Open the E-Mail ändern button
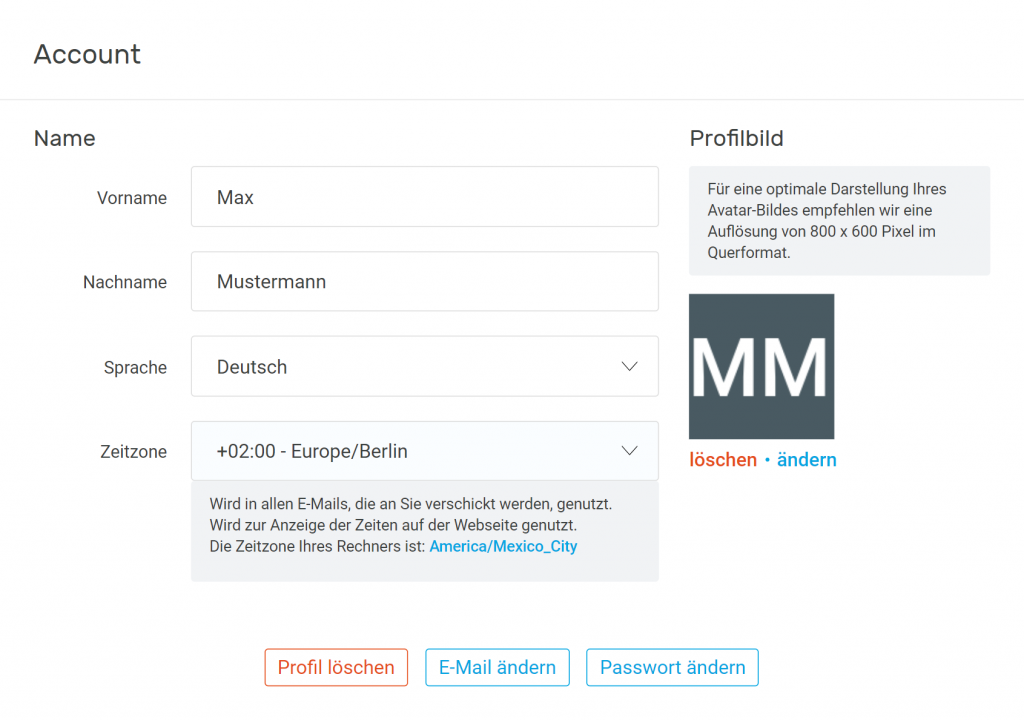 coord(498,667)
